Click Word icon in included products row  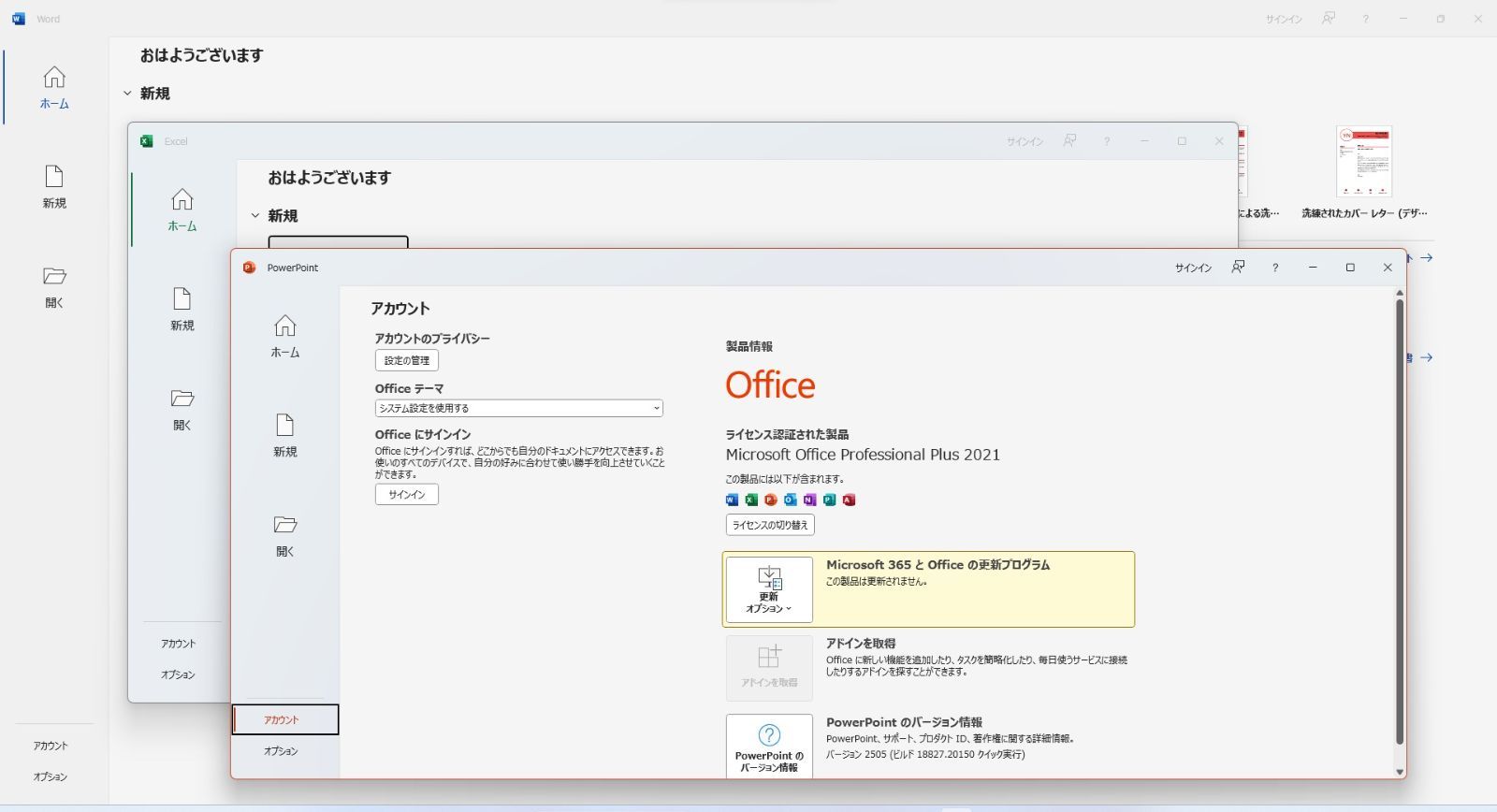click(x=732, y=500)
